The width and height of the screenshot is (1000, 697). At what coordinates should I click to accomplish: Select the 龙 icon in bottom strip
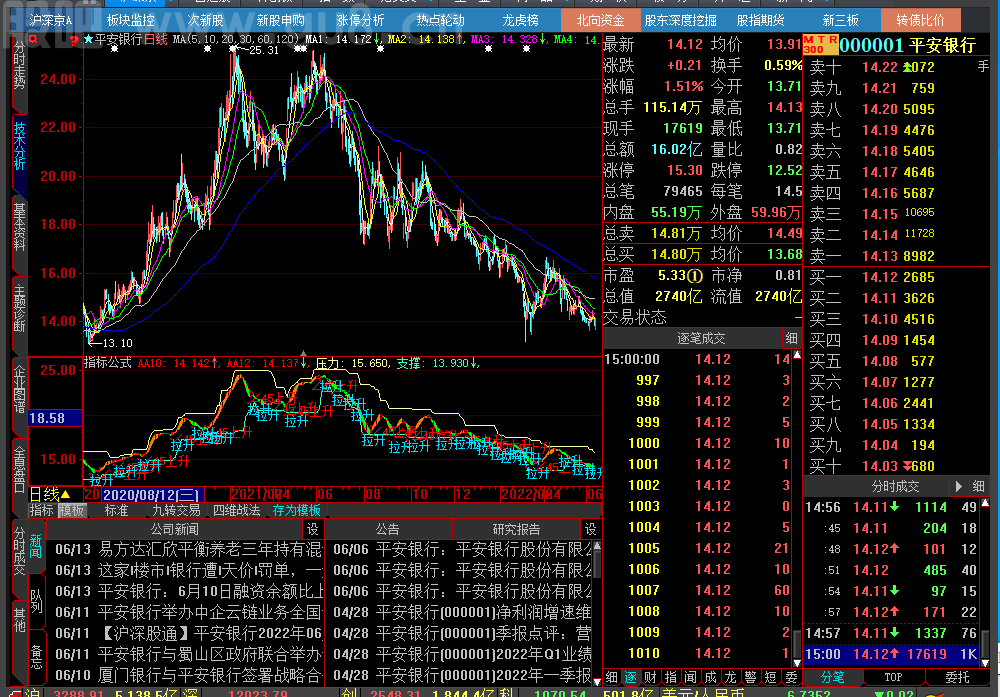pos(730,677)
